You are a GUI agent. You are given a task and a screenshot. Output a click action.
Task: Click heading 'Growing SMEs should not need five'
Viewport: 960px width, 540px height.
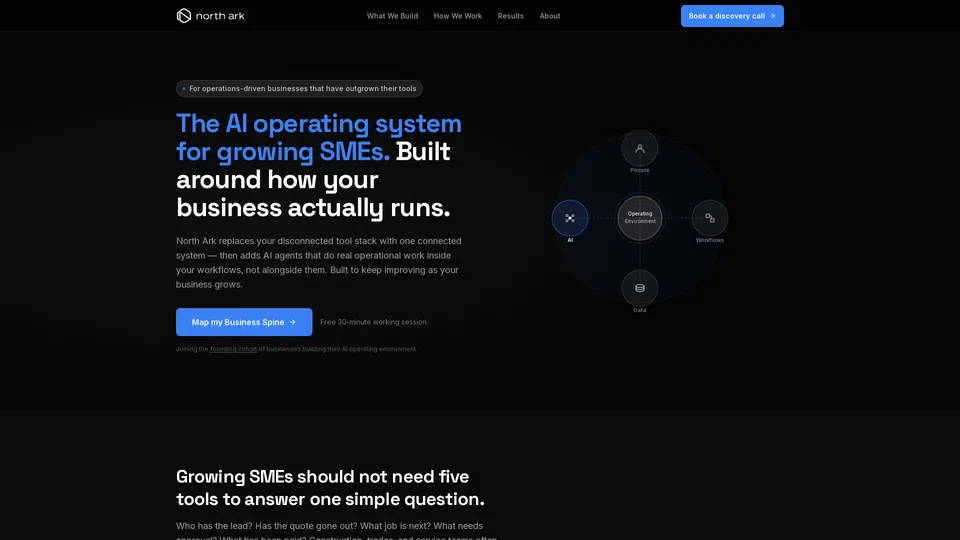322,476
